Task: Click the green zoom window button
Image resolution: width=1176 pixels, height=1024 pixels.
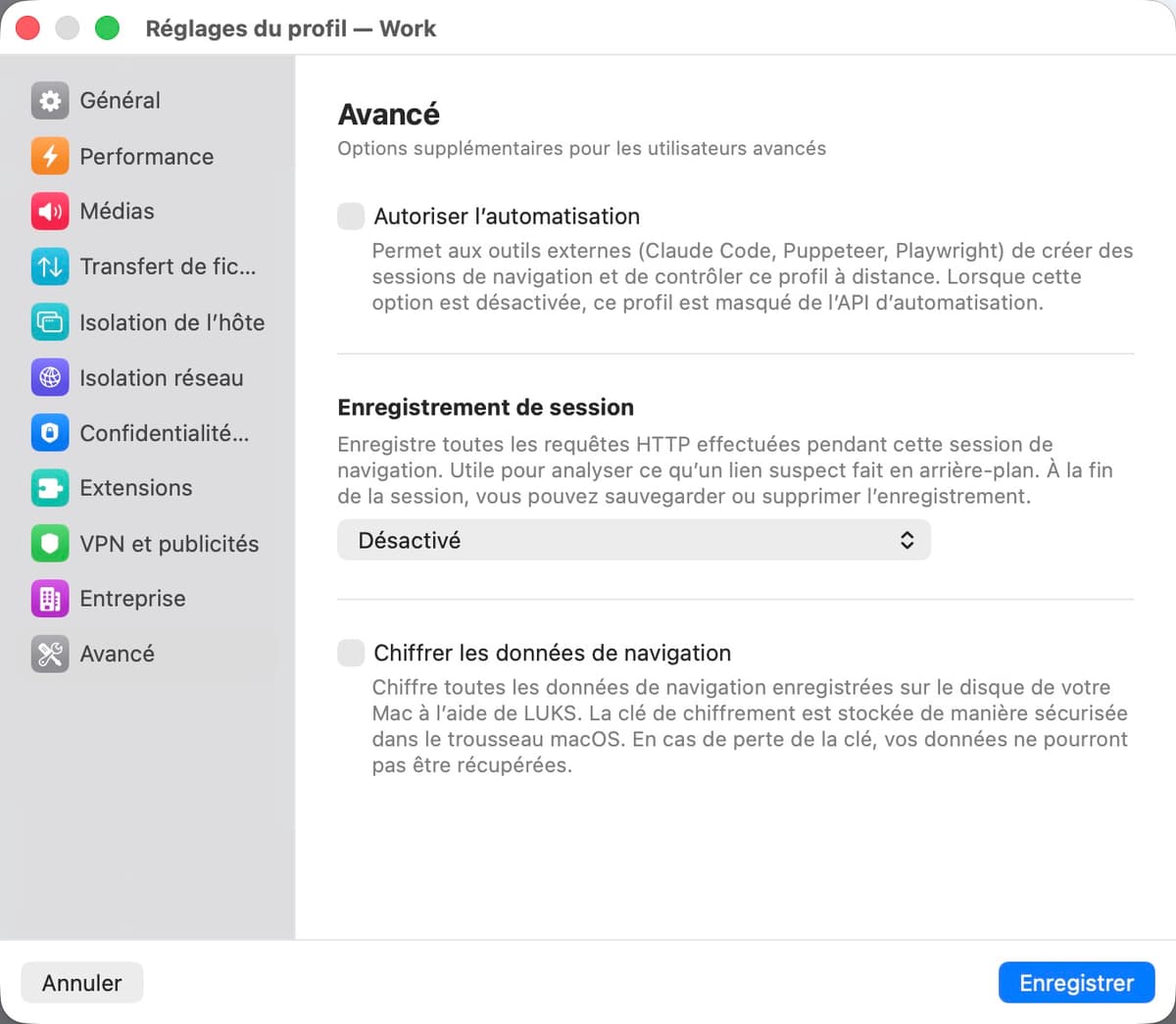Action: pos(107,28)
